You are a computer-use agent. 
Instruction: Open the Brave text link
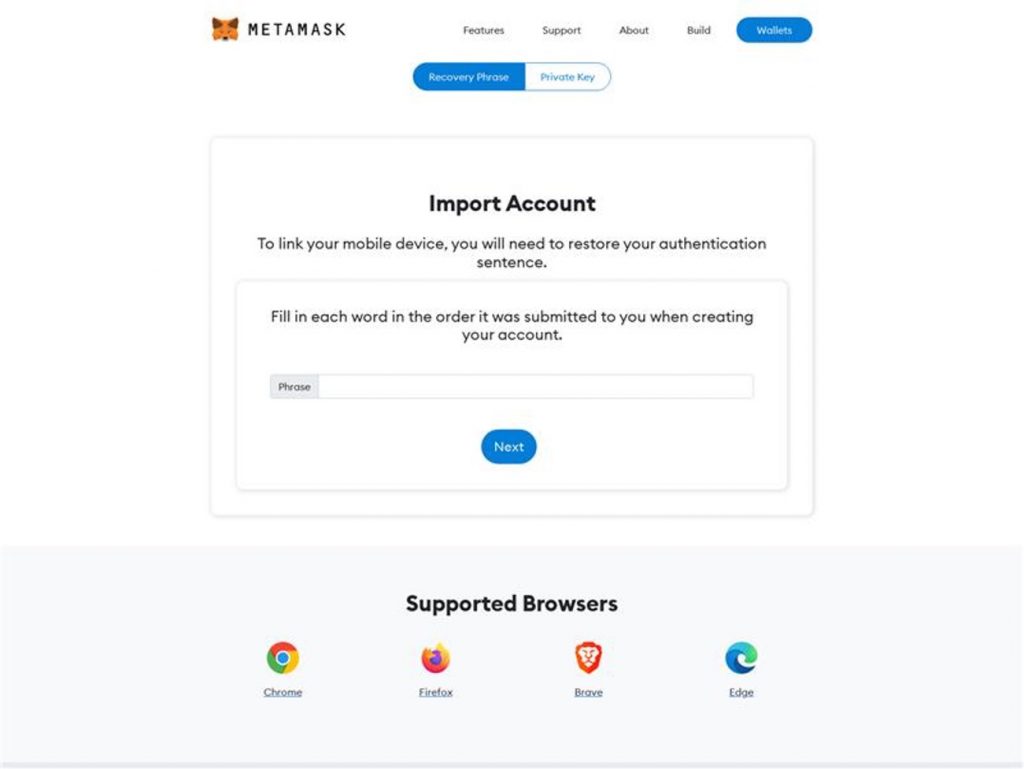pyautogui.click(x=588, y=692)
